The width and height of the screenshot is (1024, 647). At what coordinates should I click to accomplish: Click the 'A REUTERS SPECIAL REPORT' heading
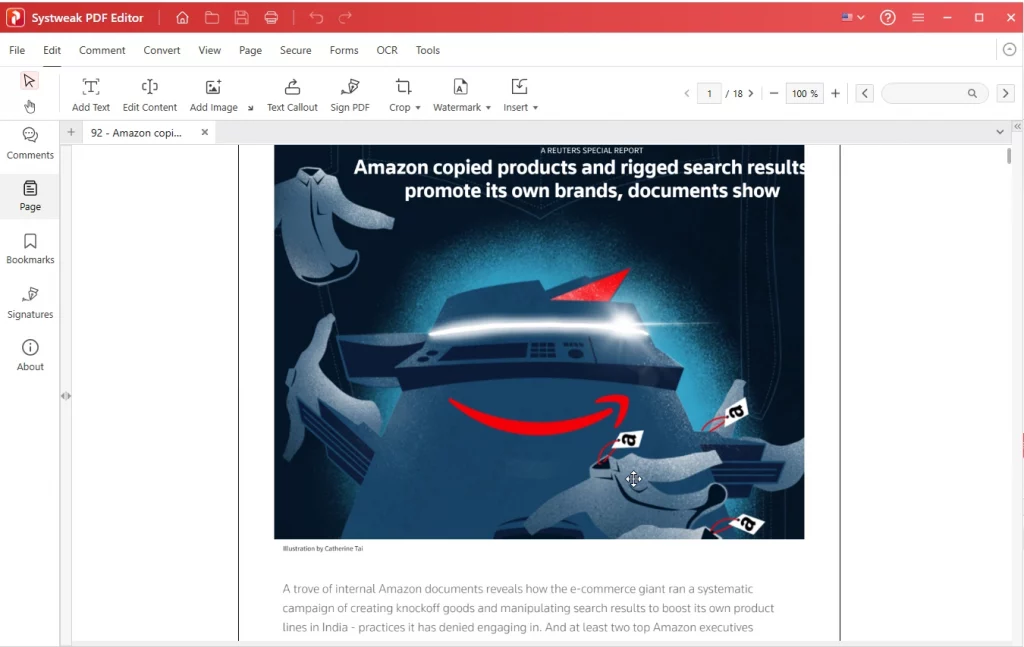pos(592,150)
